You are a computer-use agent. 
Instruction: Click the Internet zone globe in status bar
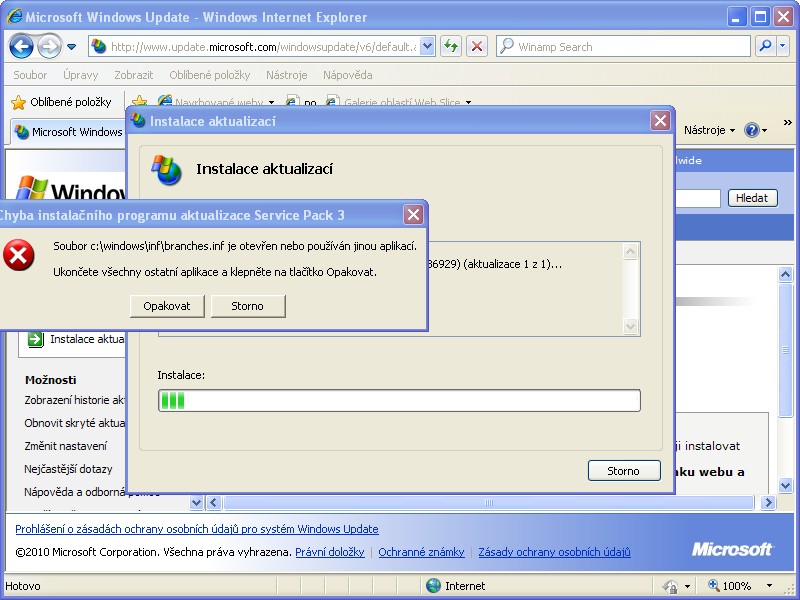click(x=433, y=586)
